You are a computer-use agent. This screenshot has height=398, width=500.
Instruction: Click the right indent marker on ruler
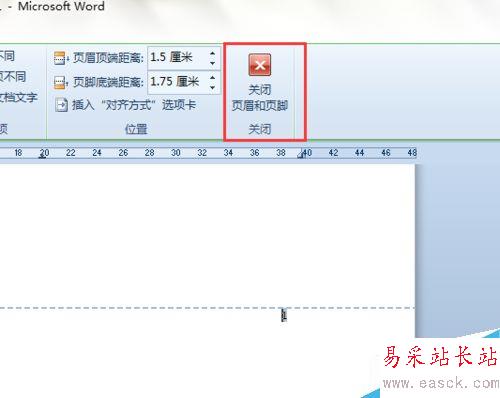pos(301,154)
